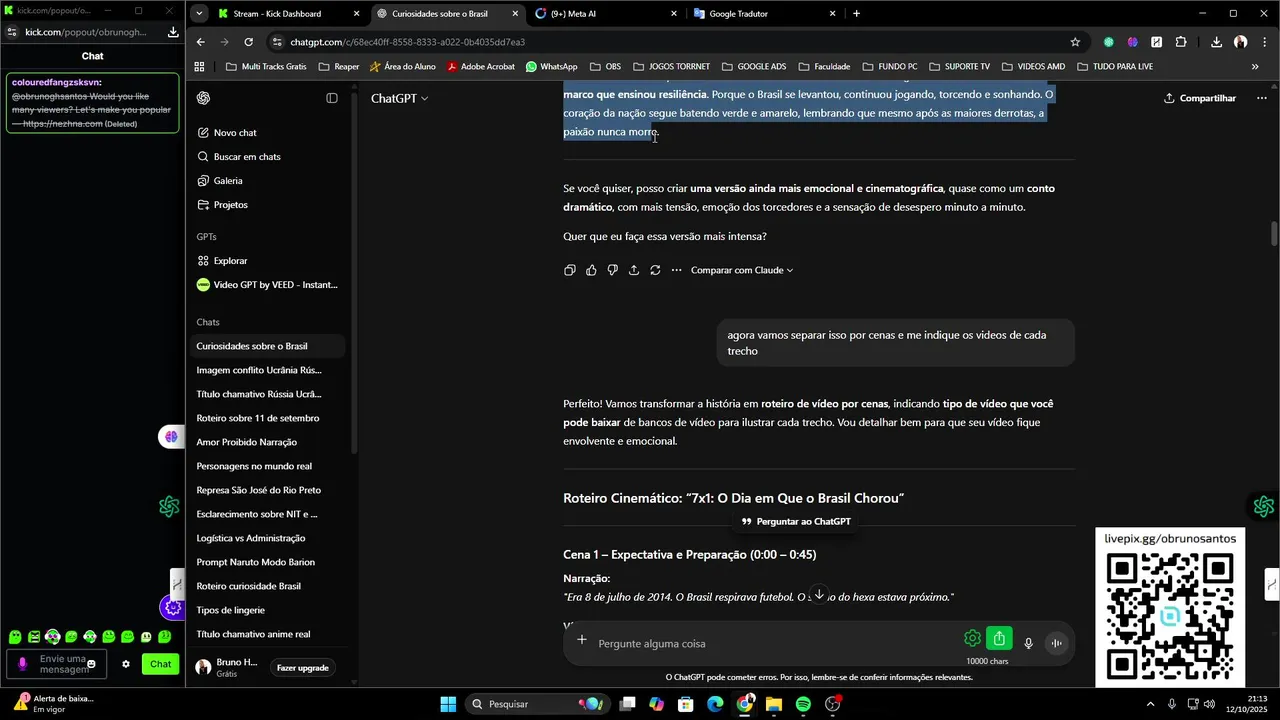Bookmark this page with star icon
This screenshot has height=720, width=1280.
1075,42
